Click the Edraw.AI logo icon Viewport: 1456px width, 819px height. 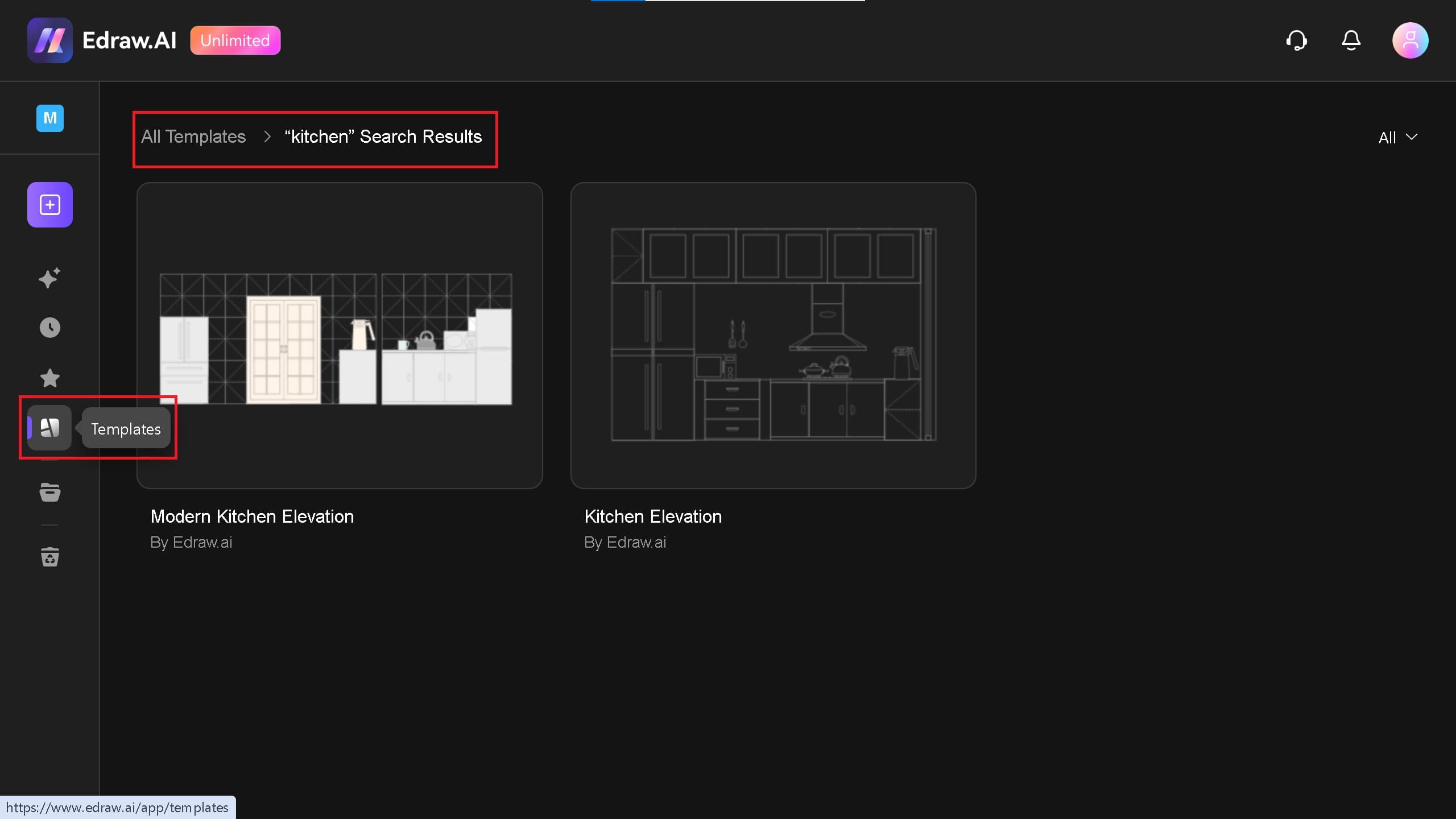click(50, 40)
